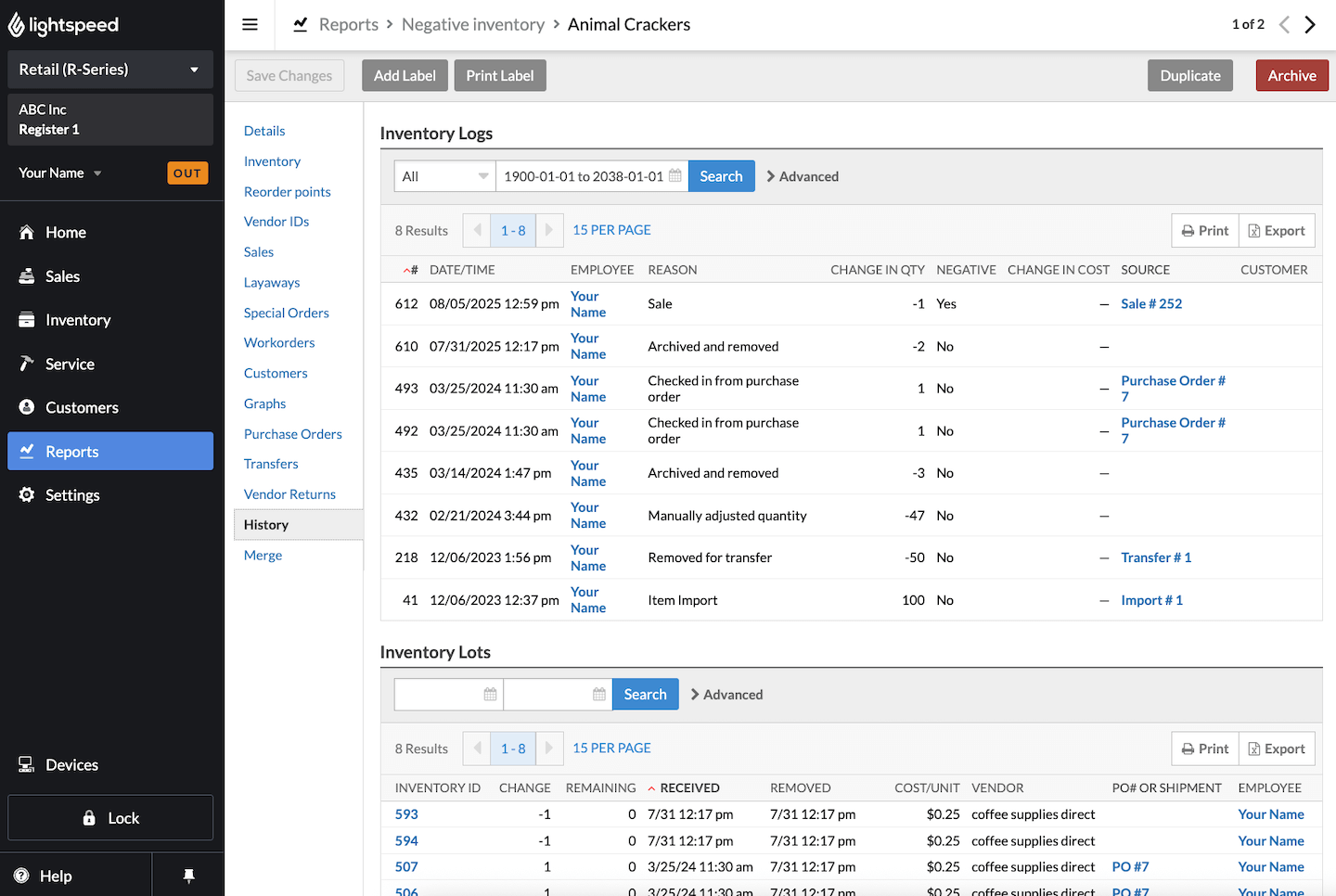Go to next item arrow
Viewport: 1336px width, 896px height.
coord(1310,25)
